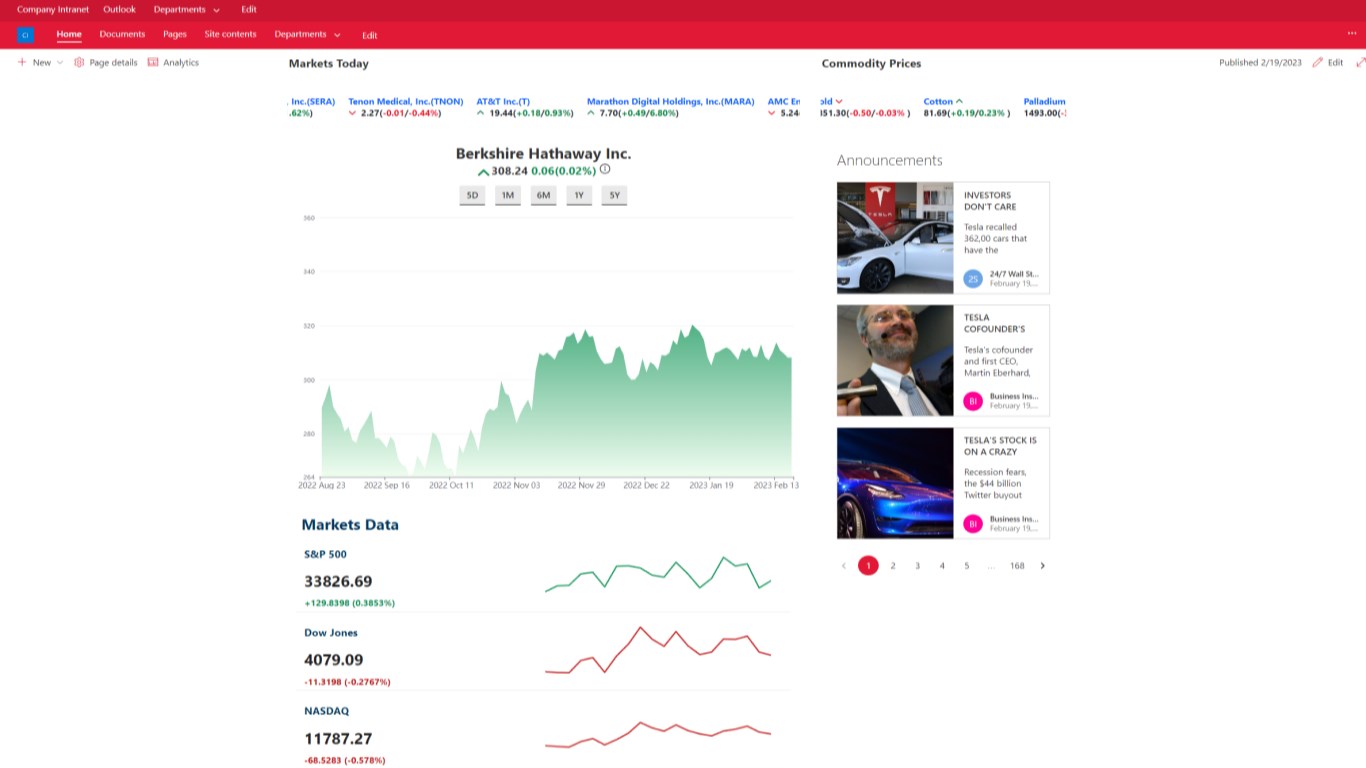Select the Home navigation tab
Viewport: 1366px width, 768px height.
[69, 34]
